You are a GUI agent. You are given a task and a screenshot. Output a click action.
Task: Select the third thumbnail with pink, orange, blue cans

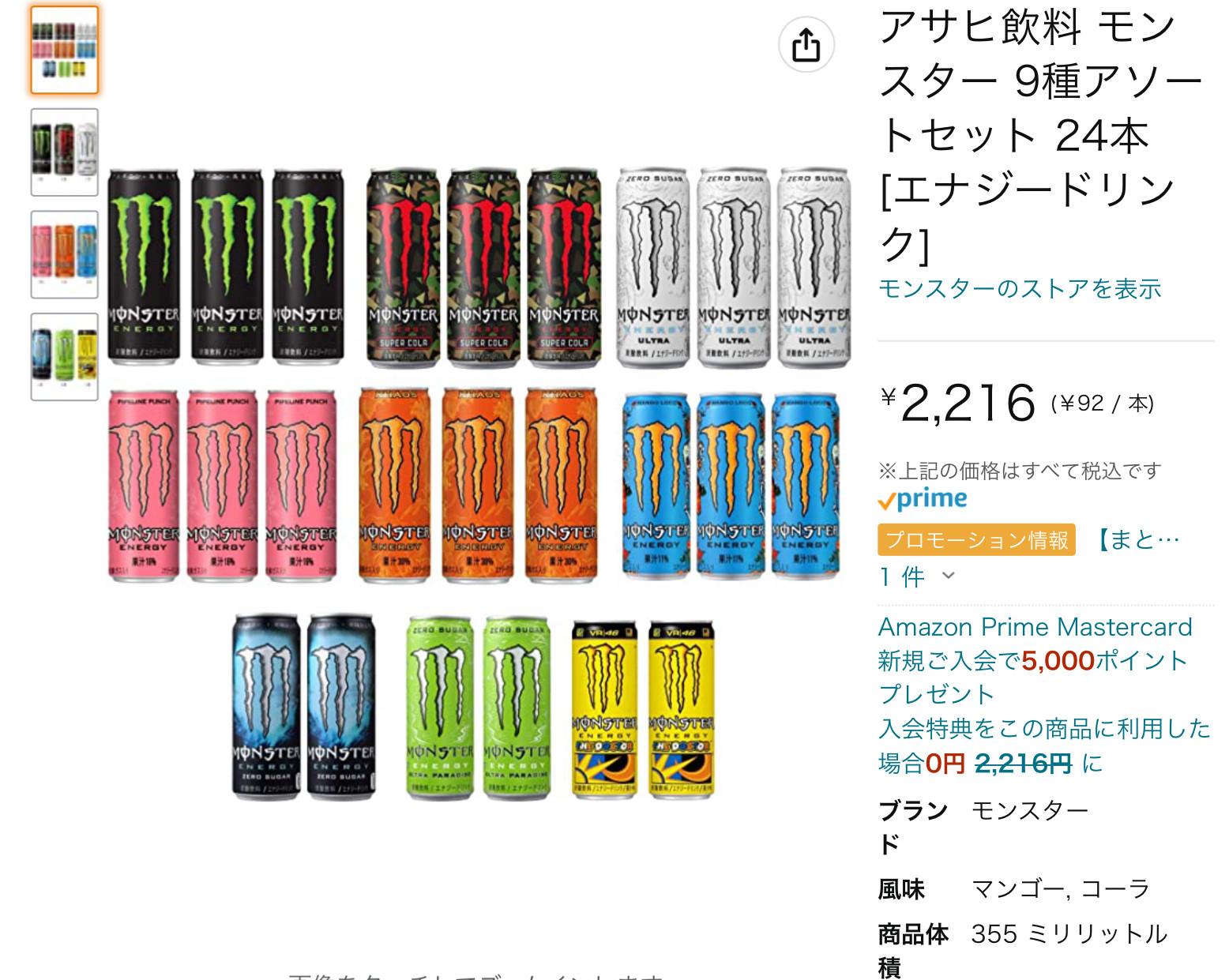pyautogui.click(x=65, y=254)
